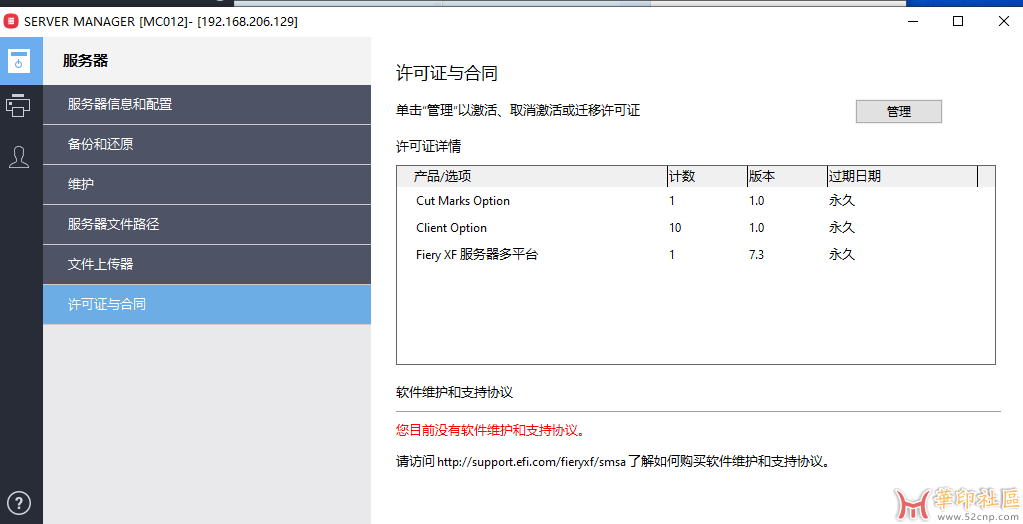Click the 服务器 panel heading
Viewport: 1023px width, 524px height.
coord(85,61)
